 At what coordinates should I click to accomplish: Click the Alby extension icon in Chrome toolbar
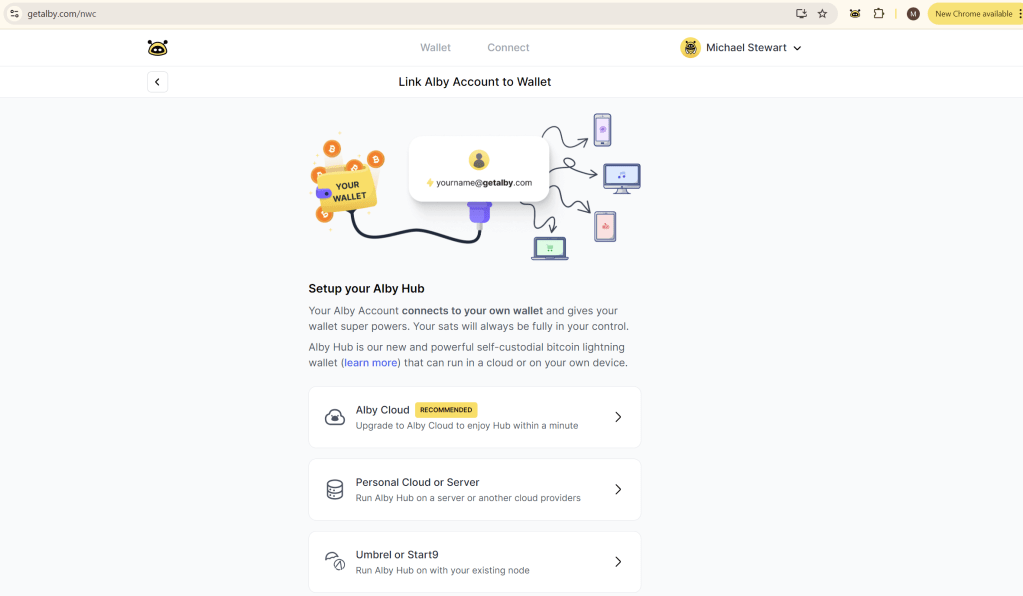click(855, 14)
